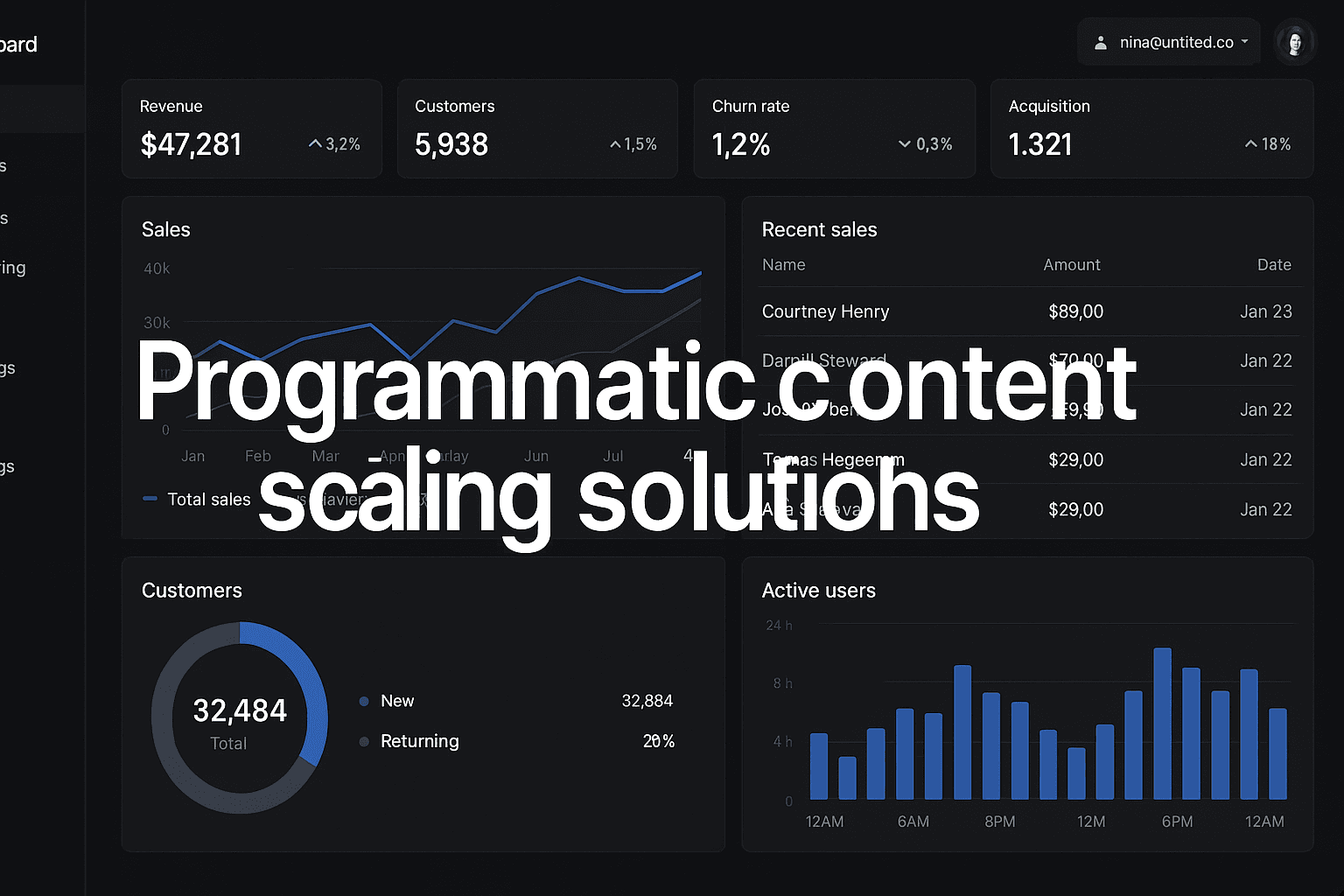Click the donut chart total 32,484
The height and width of the screenshot is (896, 1344).
pos(240,710)
